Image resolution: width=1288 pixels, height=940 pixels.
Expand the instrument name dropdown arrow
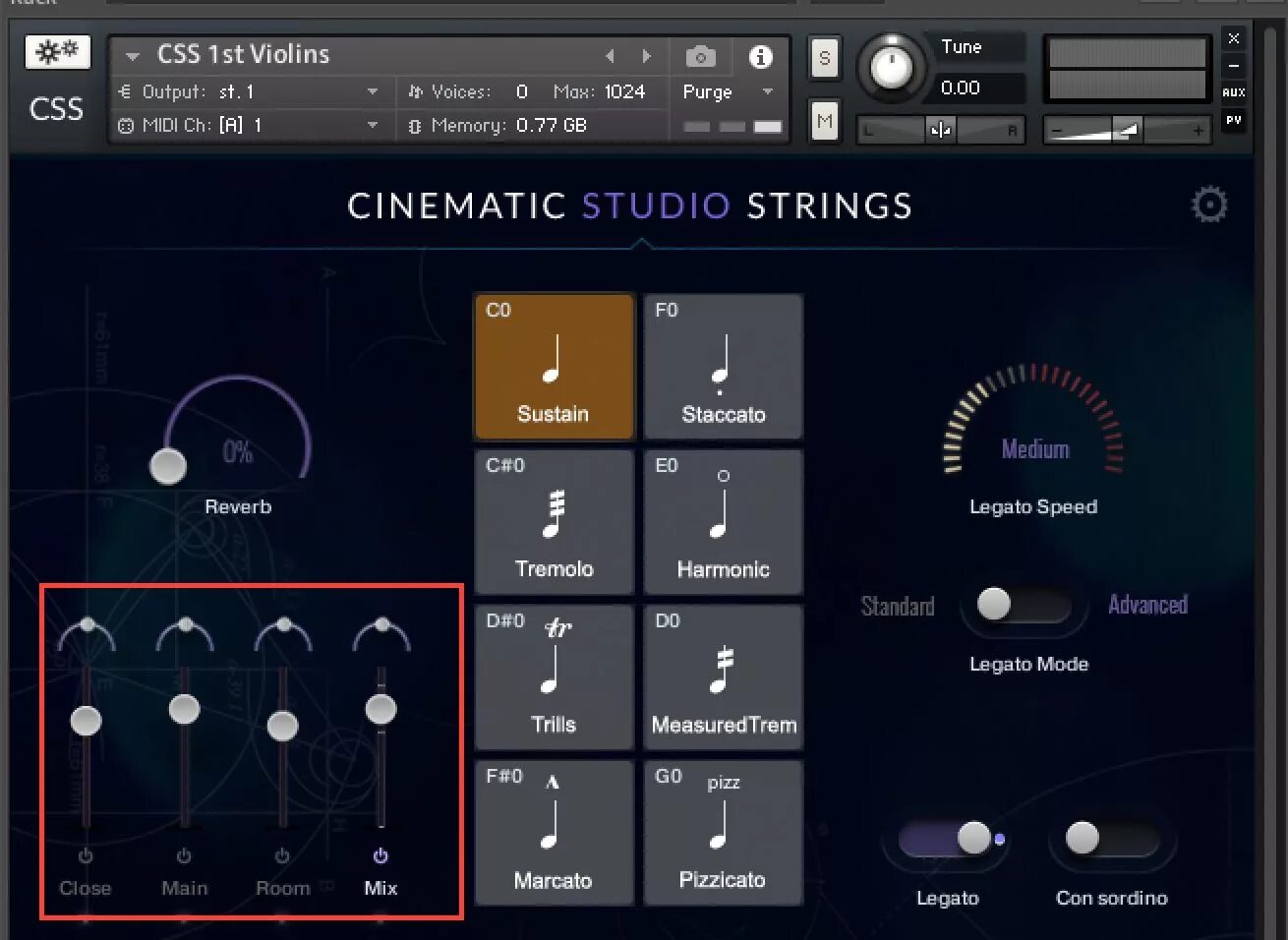click(x=133, y=56)
